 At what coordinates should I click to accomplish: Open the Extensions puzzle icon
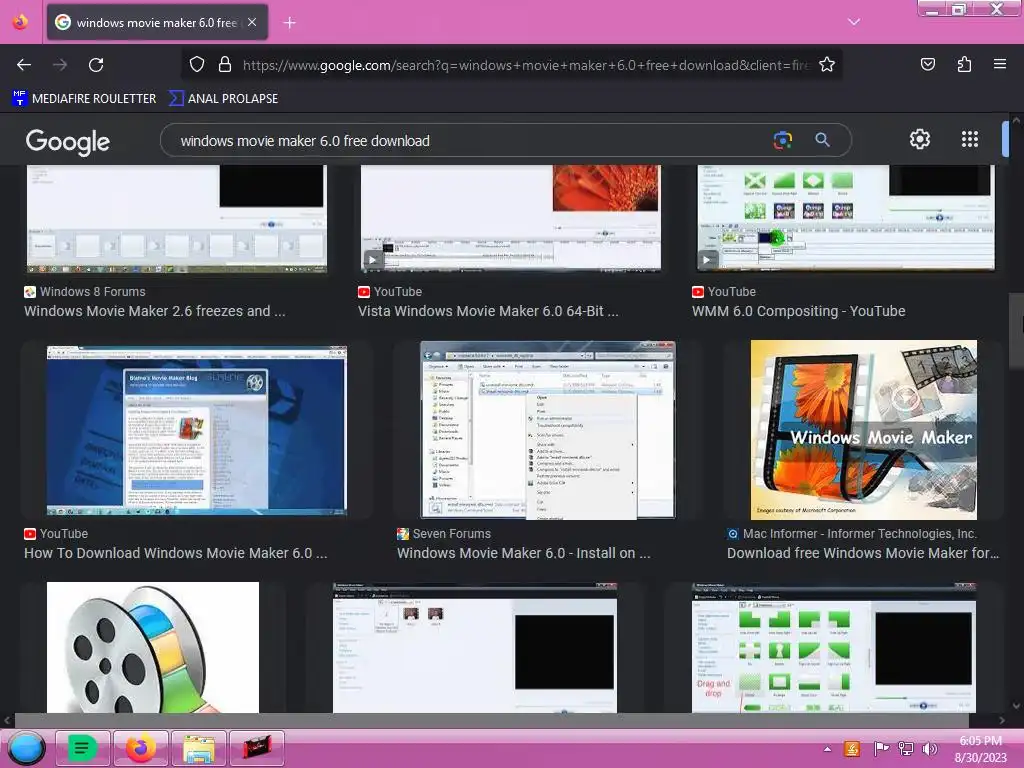[x=964, y=64]
